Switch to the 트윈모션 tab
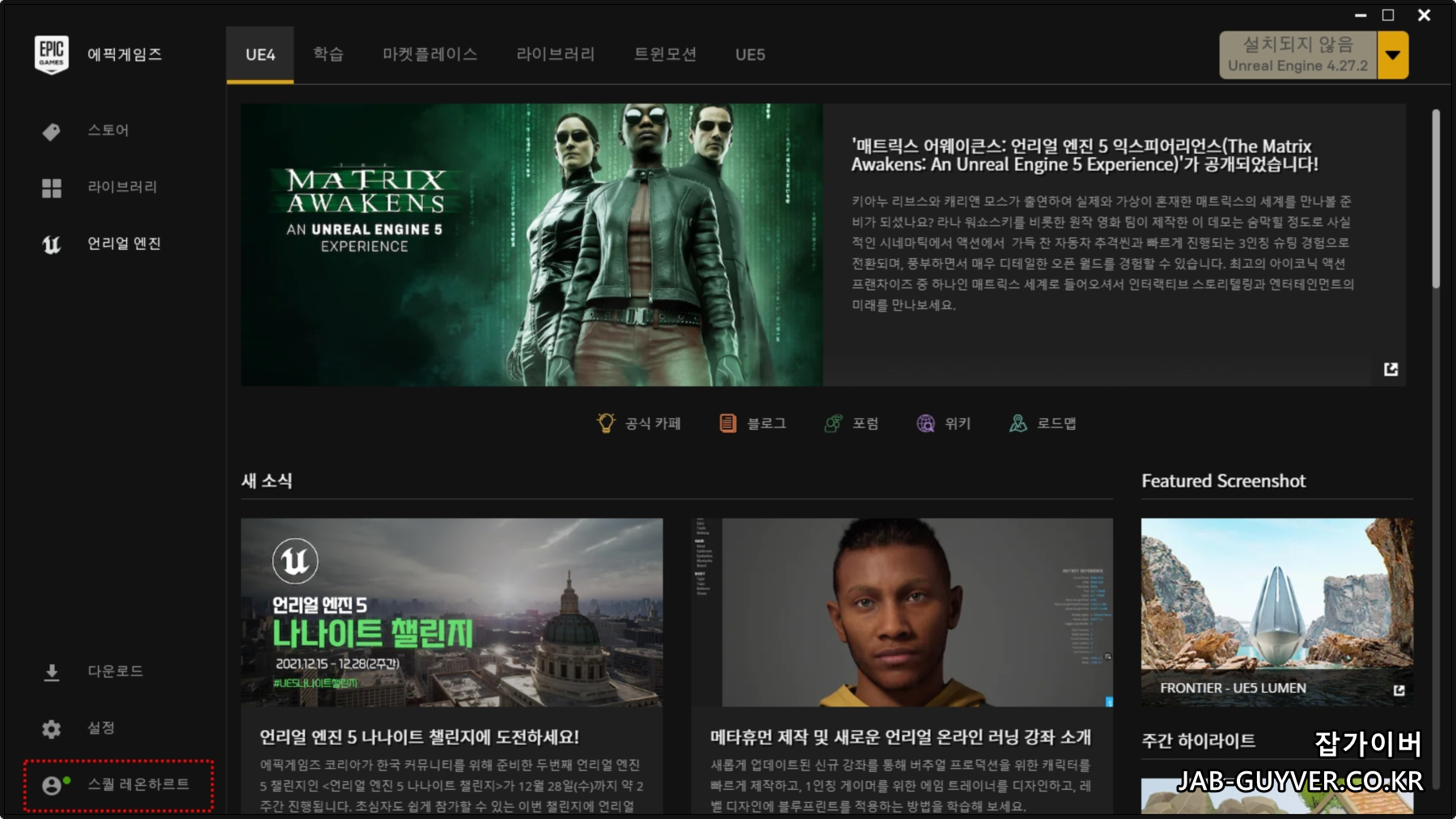1456x819 pixels. (665, 55)
